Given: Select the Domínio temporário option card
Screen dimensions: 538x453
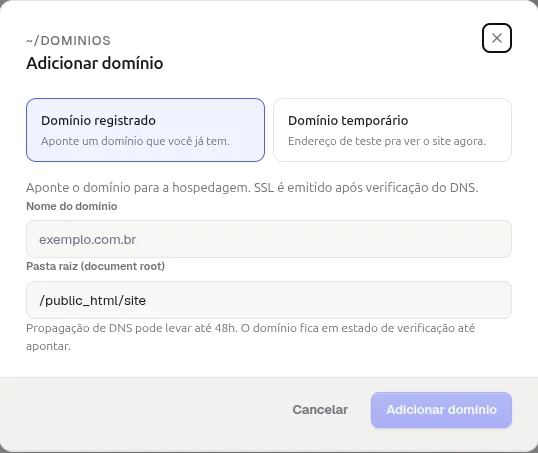Looking at the screenshot, I should 393,130.
